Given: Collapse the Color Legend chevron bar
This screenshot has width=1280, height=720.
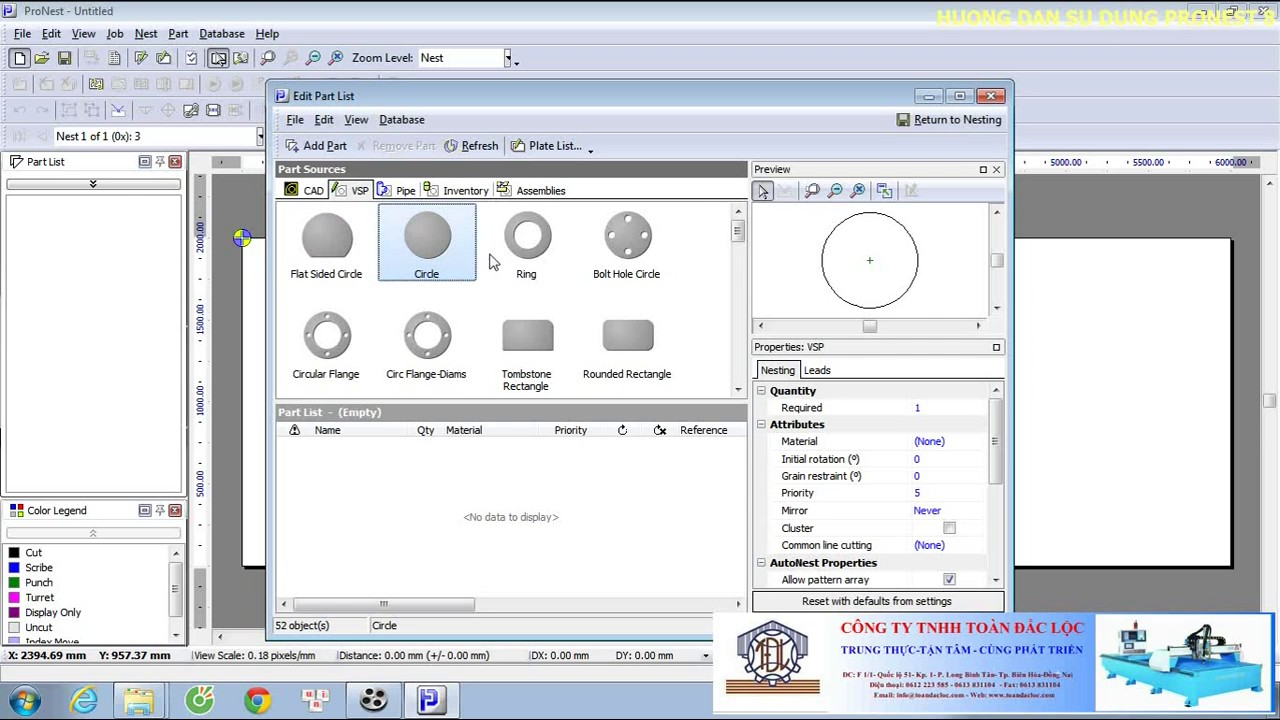Looking at the screenshot, I should point(93,533).
